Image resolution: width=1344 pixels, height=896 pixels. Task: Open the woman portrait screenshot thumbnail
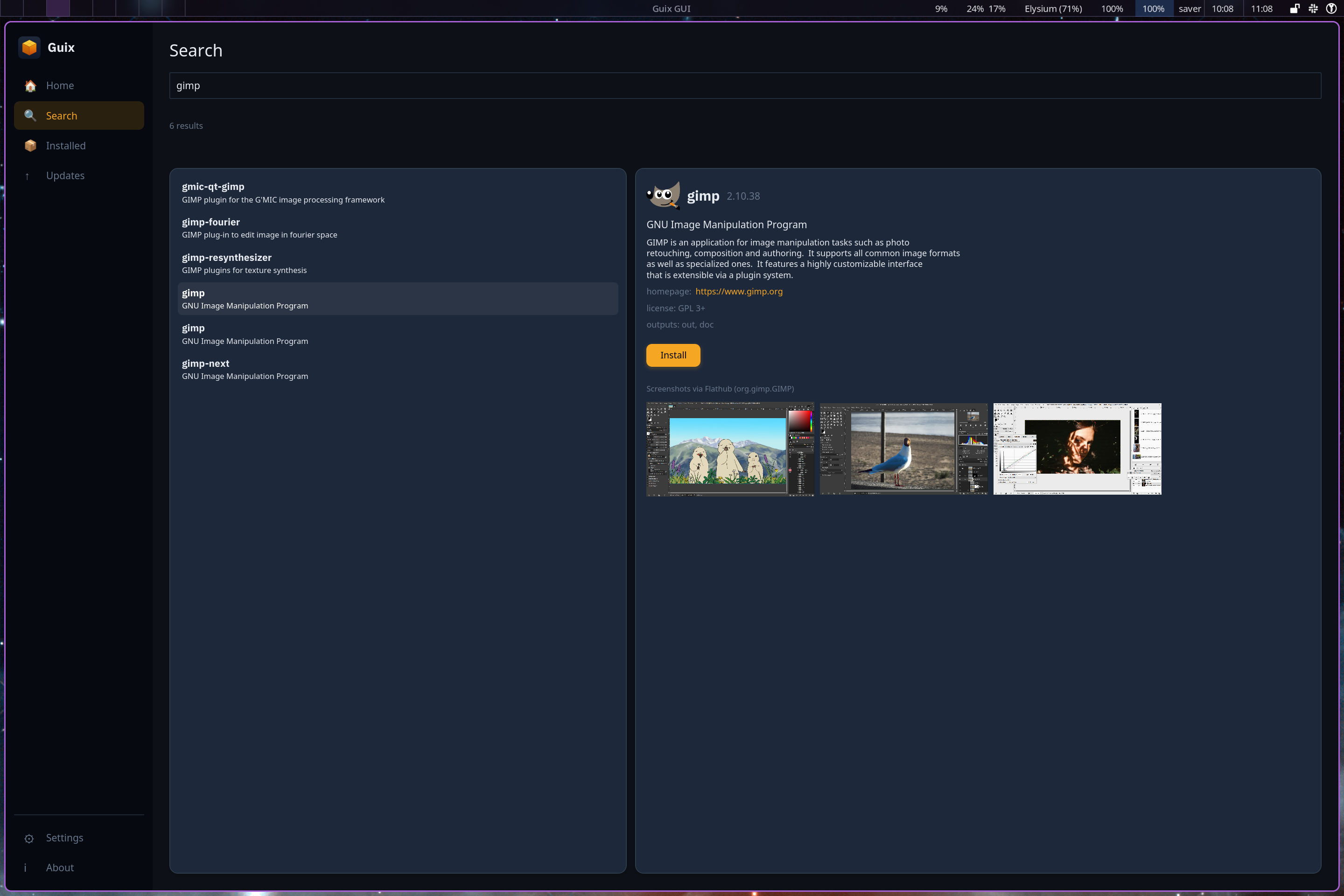point(1077,449)
